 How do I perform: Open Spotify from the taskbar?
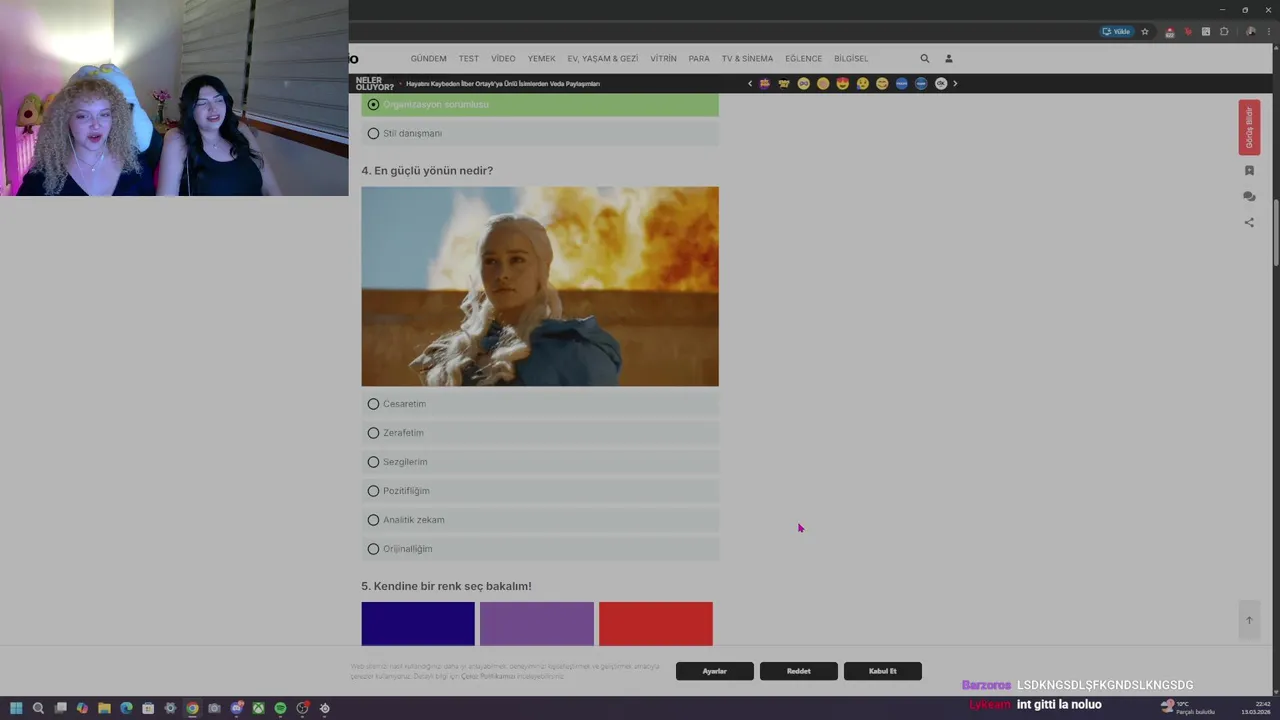point(280,708)
